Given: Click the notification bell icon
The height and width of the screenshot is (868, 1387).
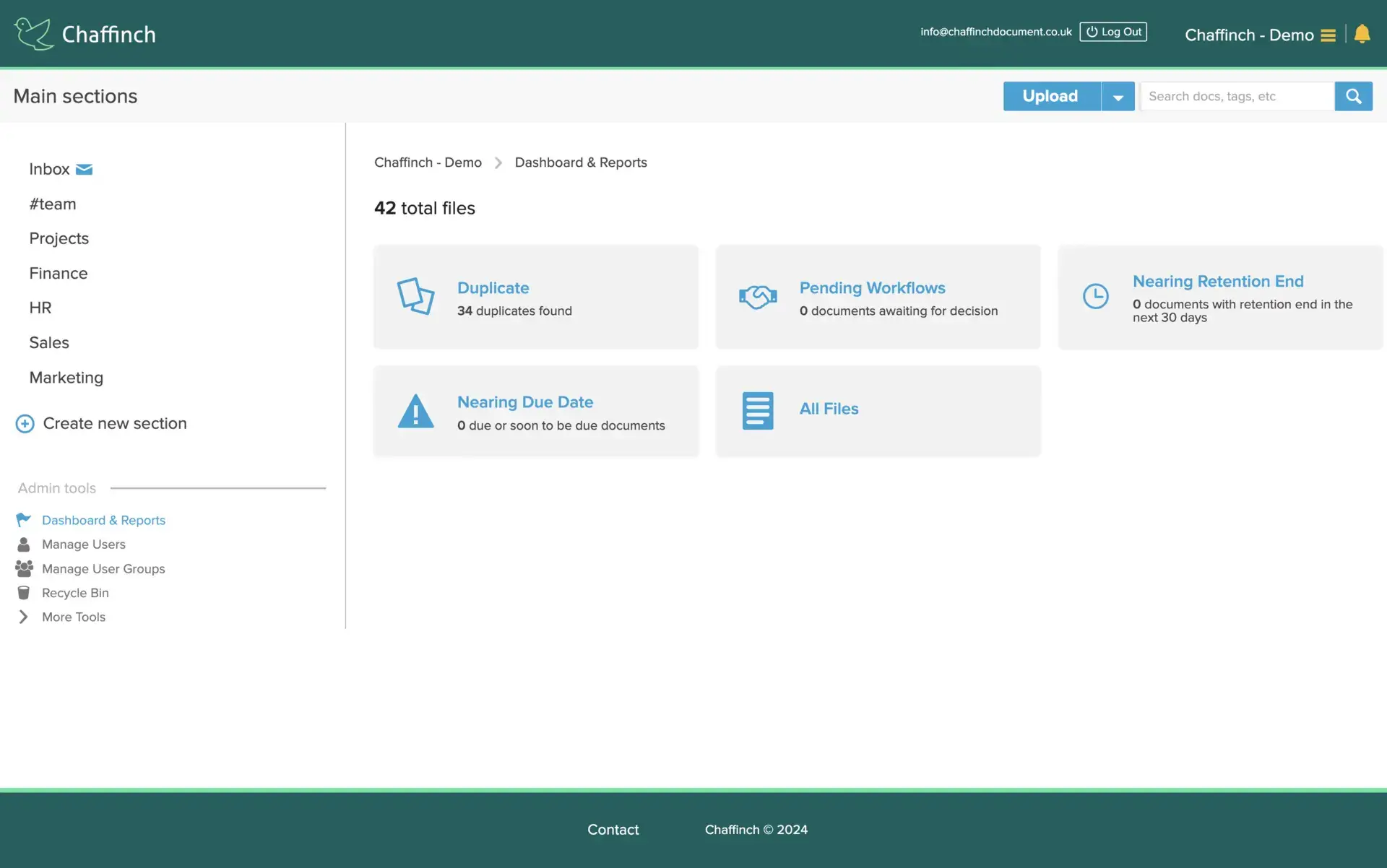Looking at the screenshot, I should pos(1362,34).
